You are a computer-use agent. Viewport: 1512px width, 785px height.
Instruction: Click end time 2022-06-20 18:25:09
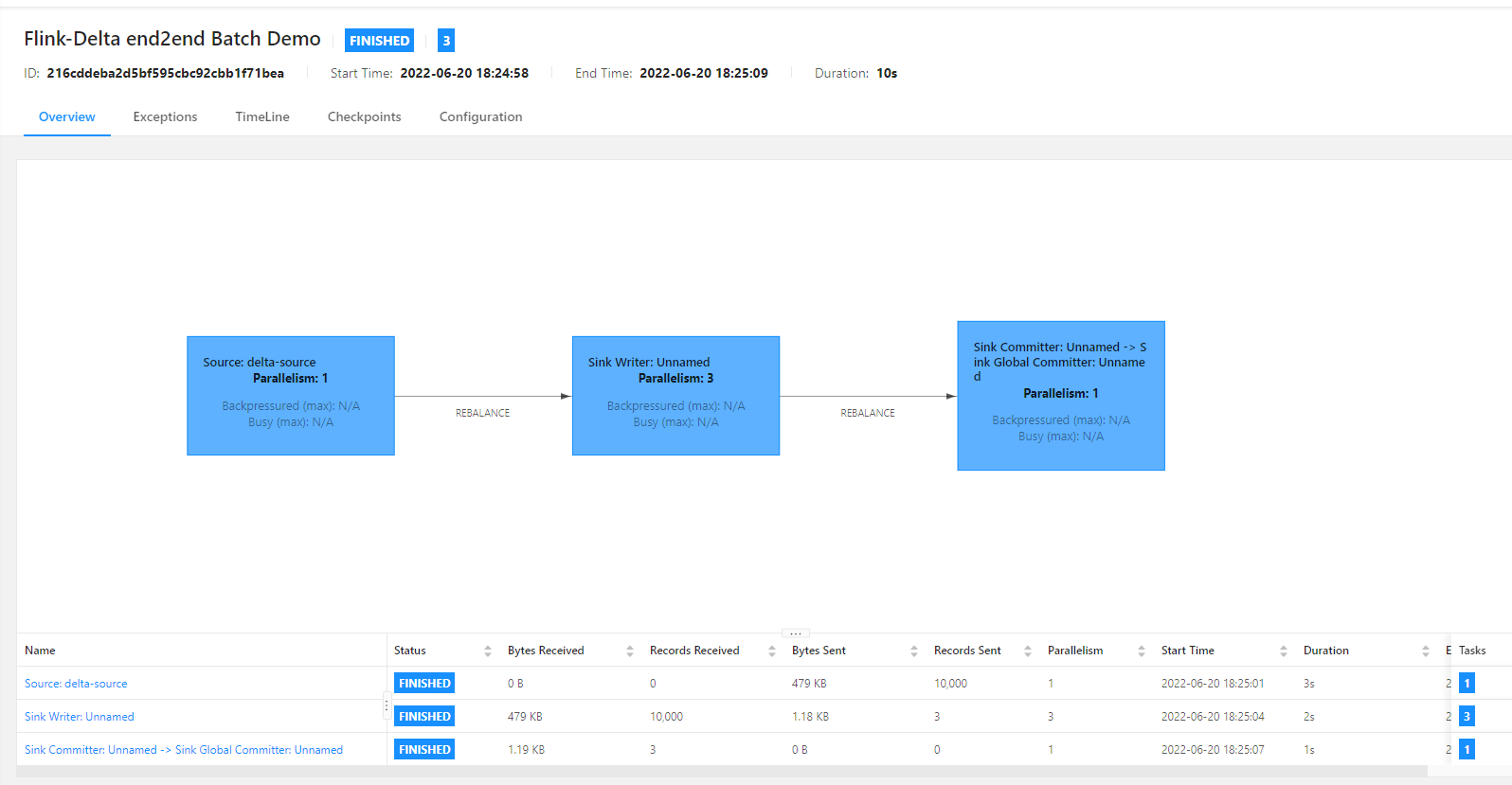tap(704, 73)
